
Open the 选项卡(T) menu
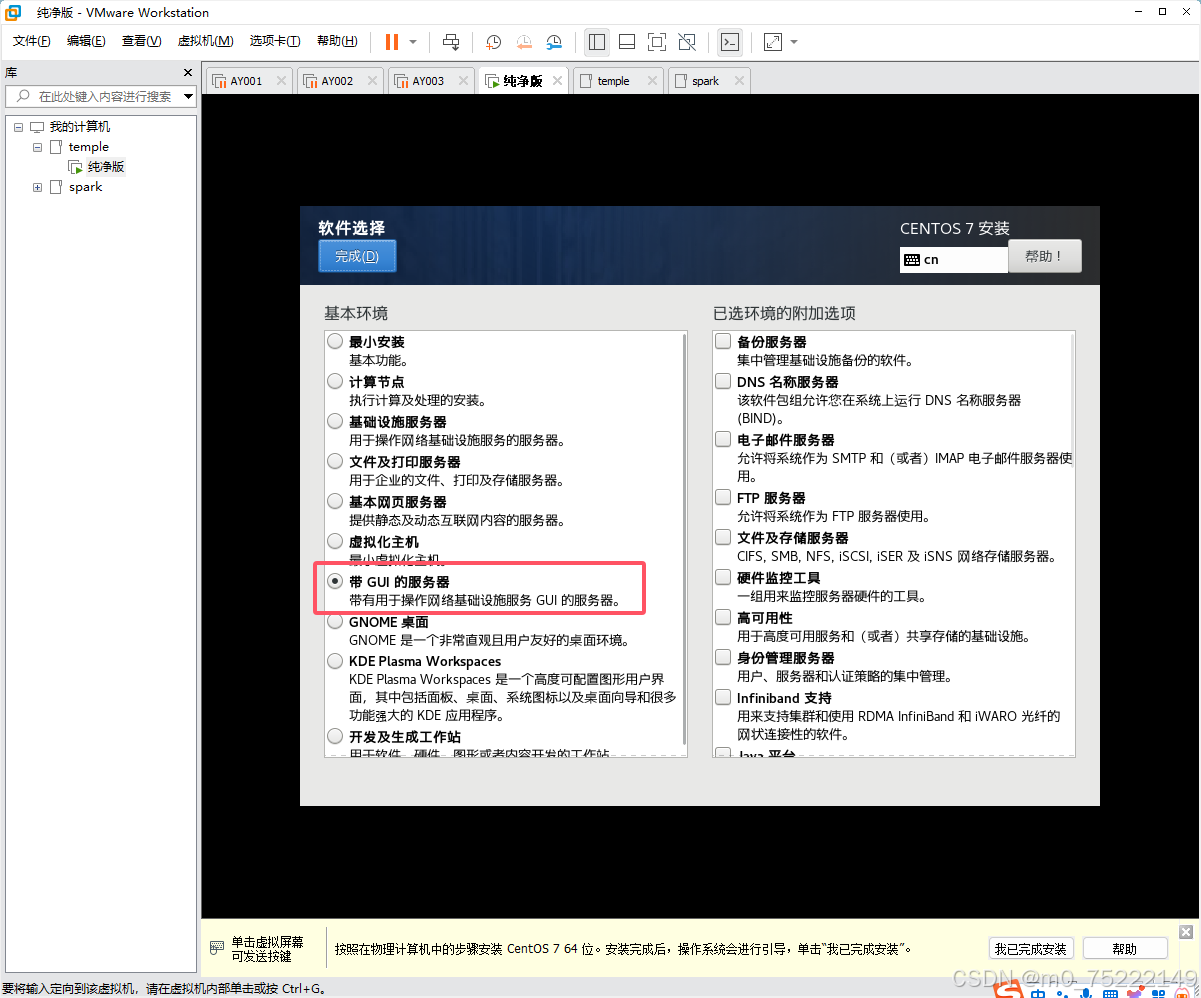[x=275, y=41]
